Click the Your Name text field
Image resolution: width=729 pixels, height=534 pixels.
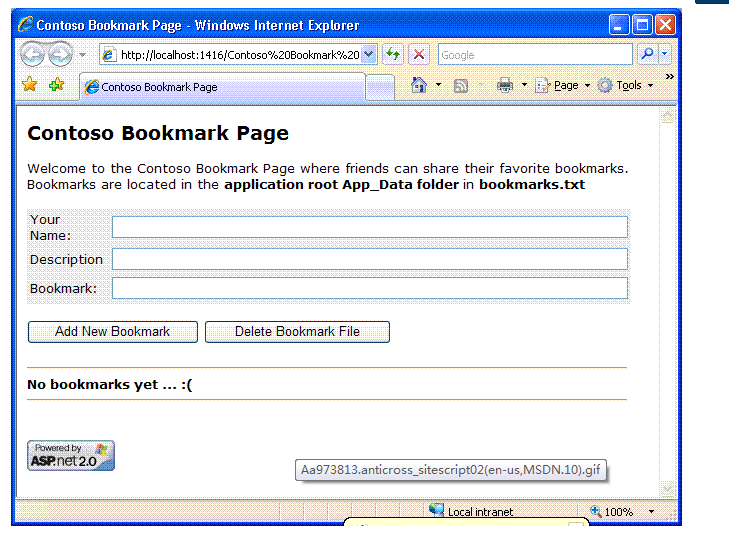click(370, 227)
